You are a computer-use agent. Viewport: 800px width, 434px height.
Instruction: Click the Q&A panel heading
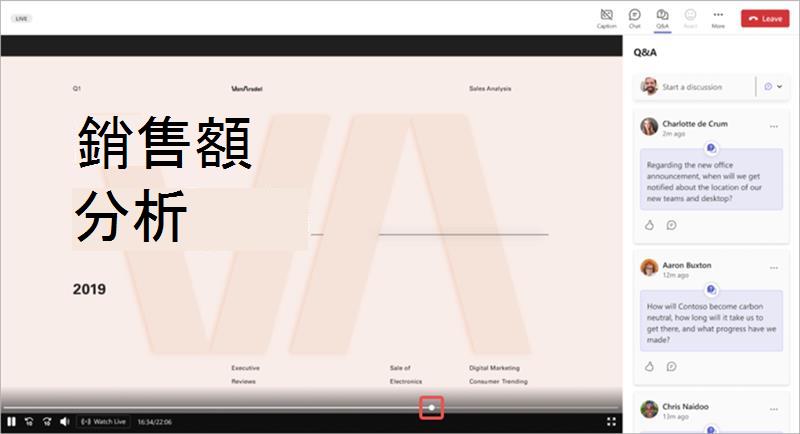(645, 52)
